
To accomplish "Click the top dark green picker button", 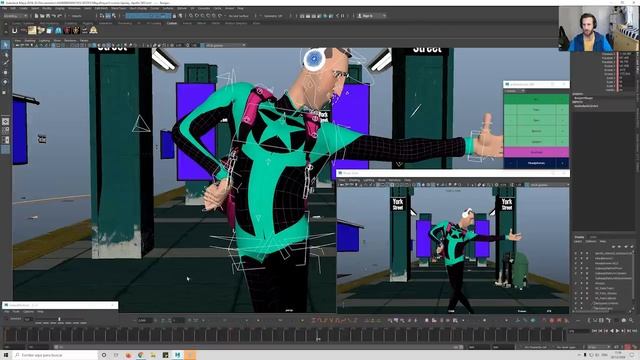I will 536,99.
